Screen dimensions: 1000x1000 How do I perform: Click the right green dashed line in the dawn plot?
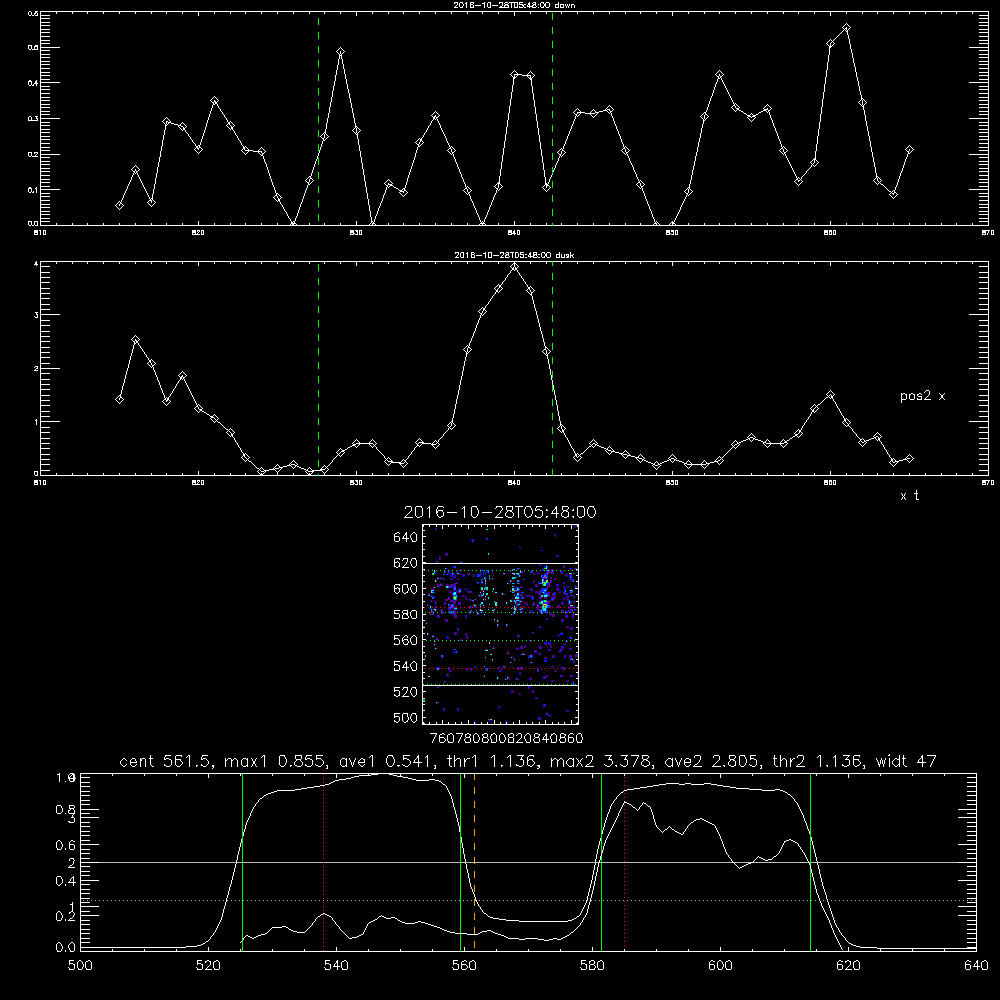tap(552, 119)
